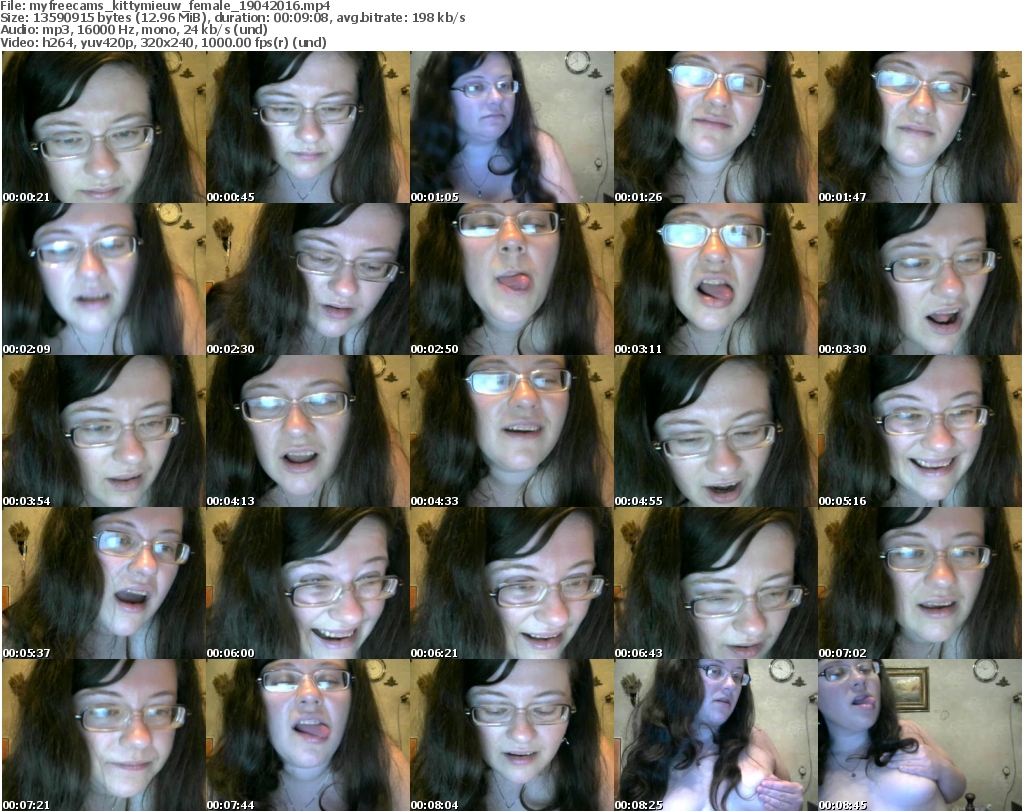
Task: Select the thumbnail at 00:04:33
Action: [512, 432]
